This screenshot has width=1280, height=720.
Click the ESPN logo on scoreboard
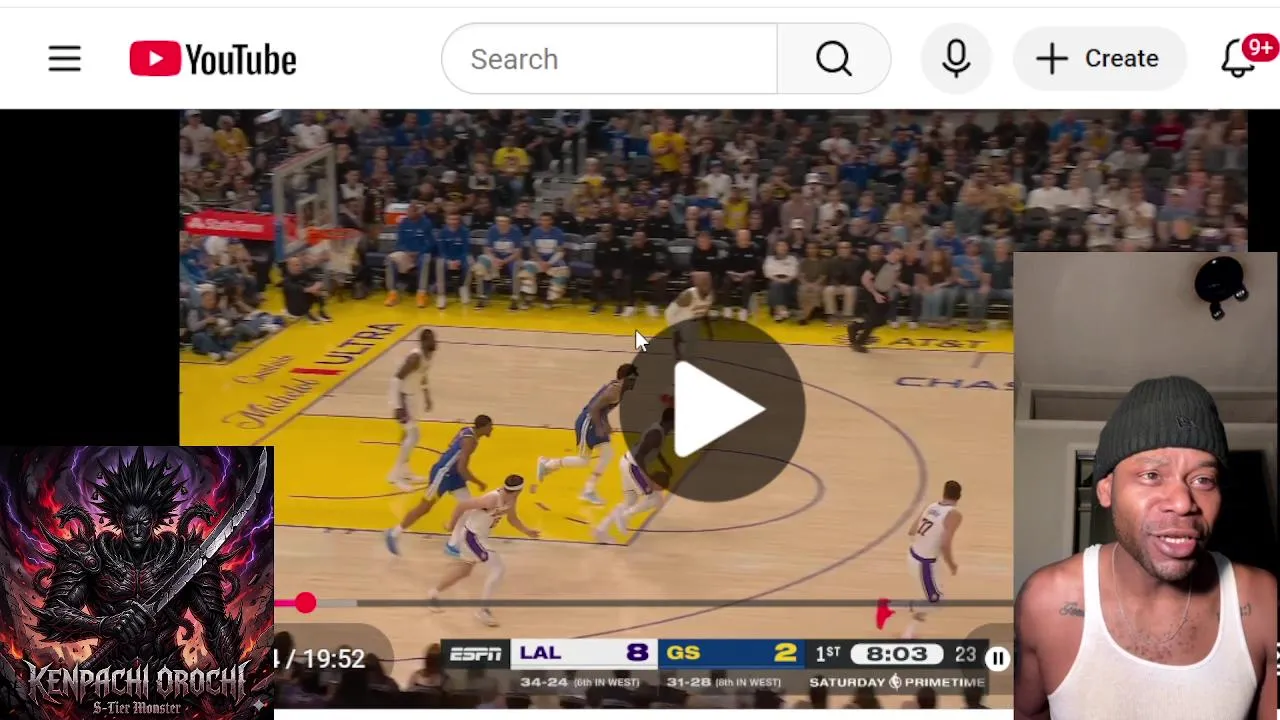coord(475,654)
